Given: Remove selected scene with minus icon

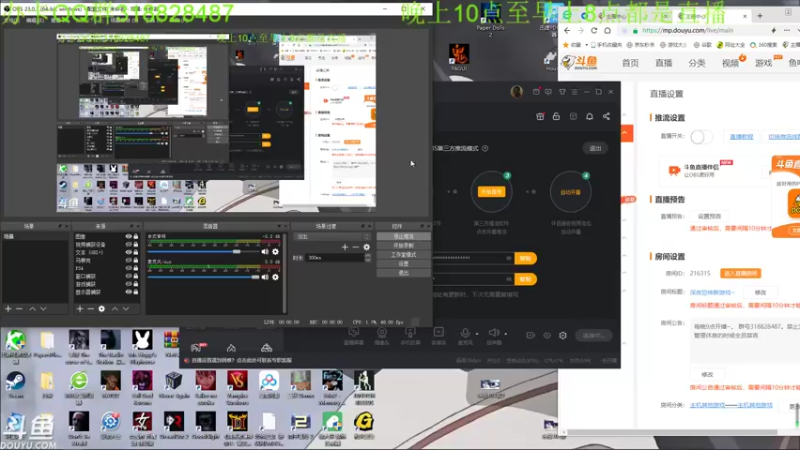Looking at the screenshot, I should pyautogui.click(x=19, y=309).
